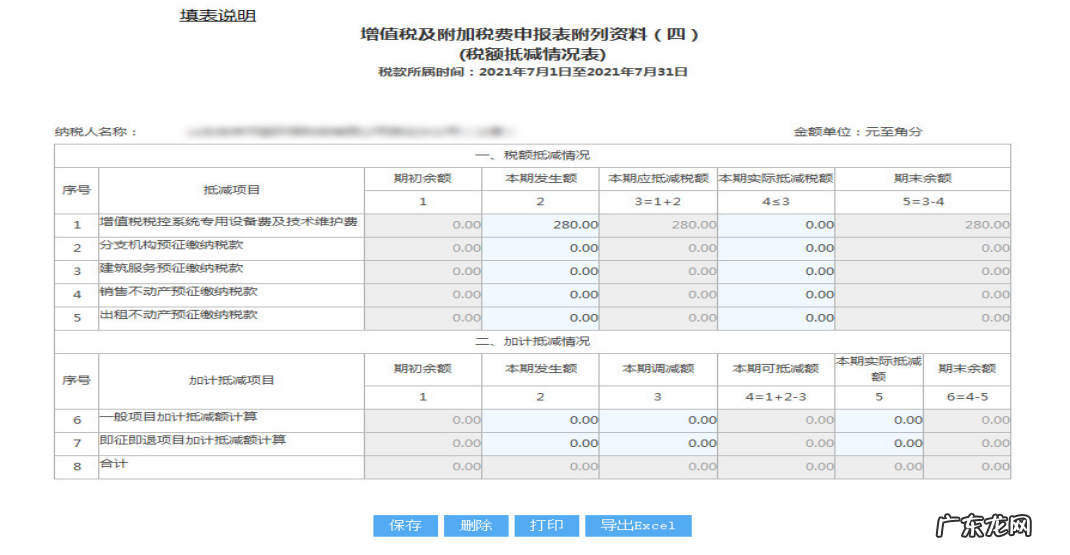Viewport: 1070px width, 555px height.
Task: Select text 增值税税控系统专用设备费及技术维护费
Action: [229, 222]
